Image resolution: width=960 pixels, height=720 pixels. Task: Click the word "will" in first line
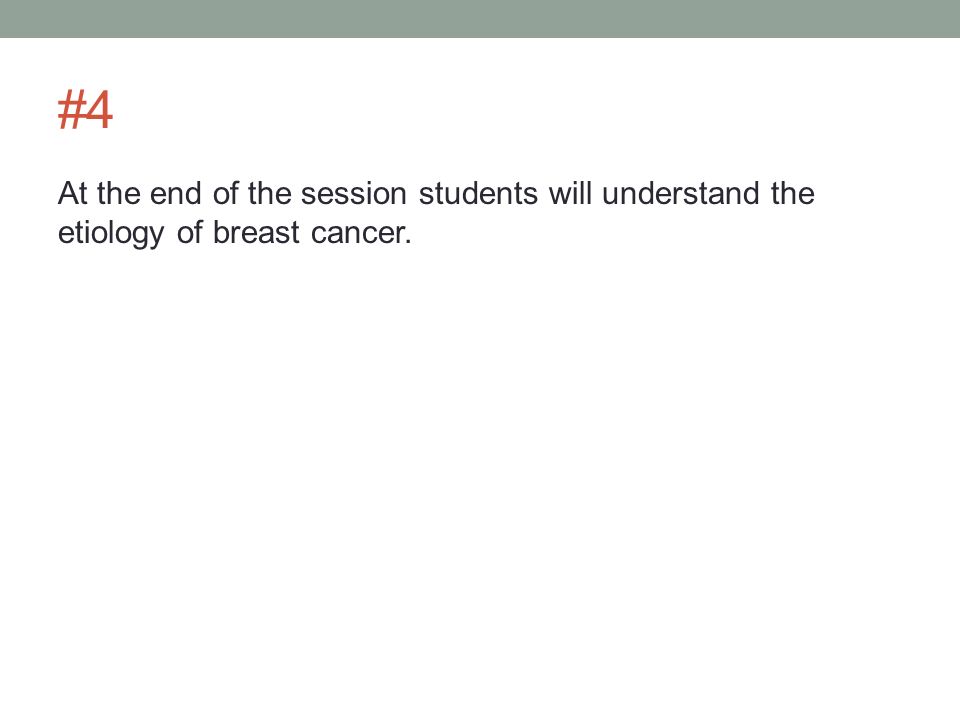click(x=570, y=193)
